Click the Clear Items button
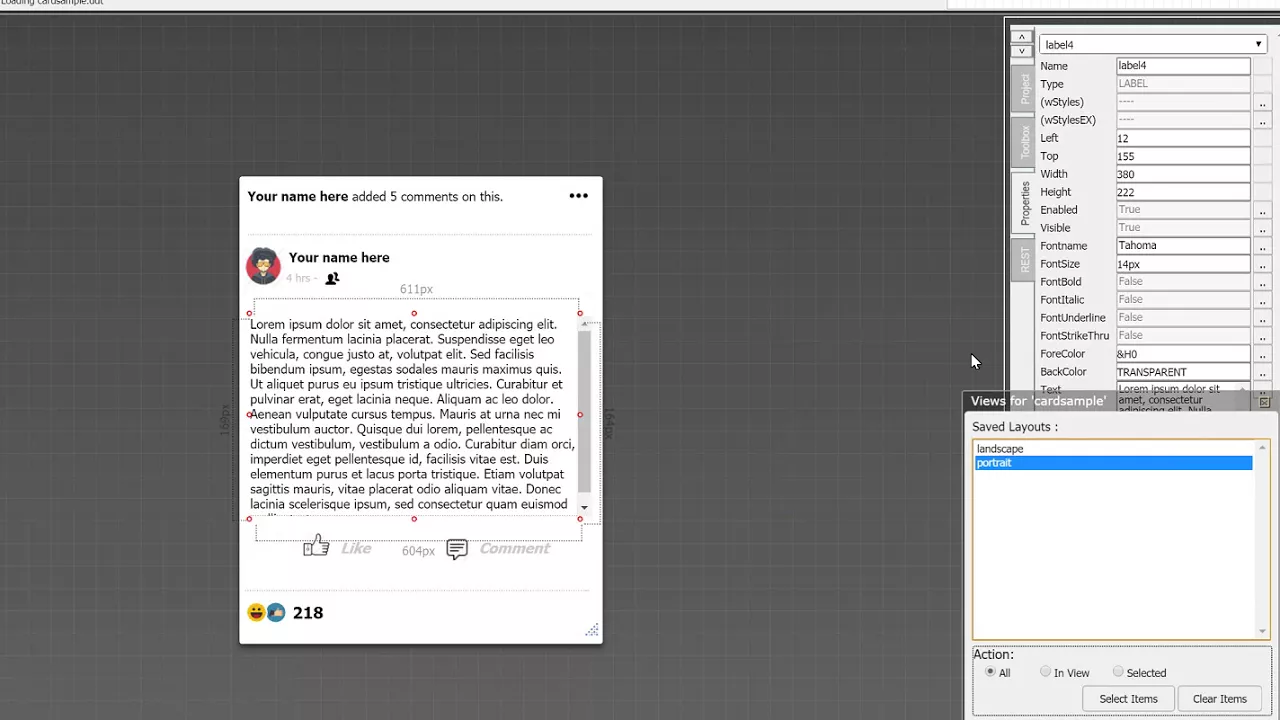1280x720 pixels. point(1219,699)
